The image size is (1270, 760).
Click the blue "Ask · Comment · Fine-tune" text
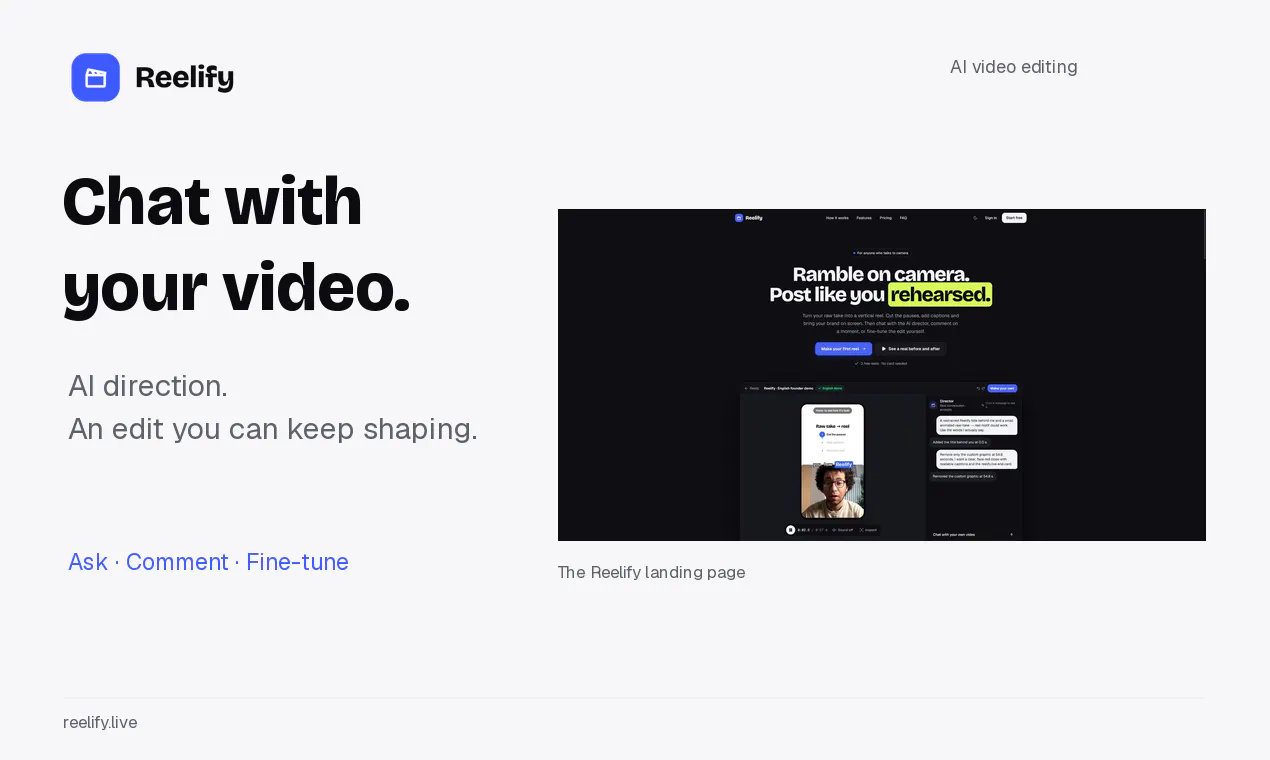pyautogui.click(x=208, y=562)
